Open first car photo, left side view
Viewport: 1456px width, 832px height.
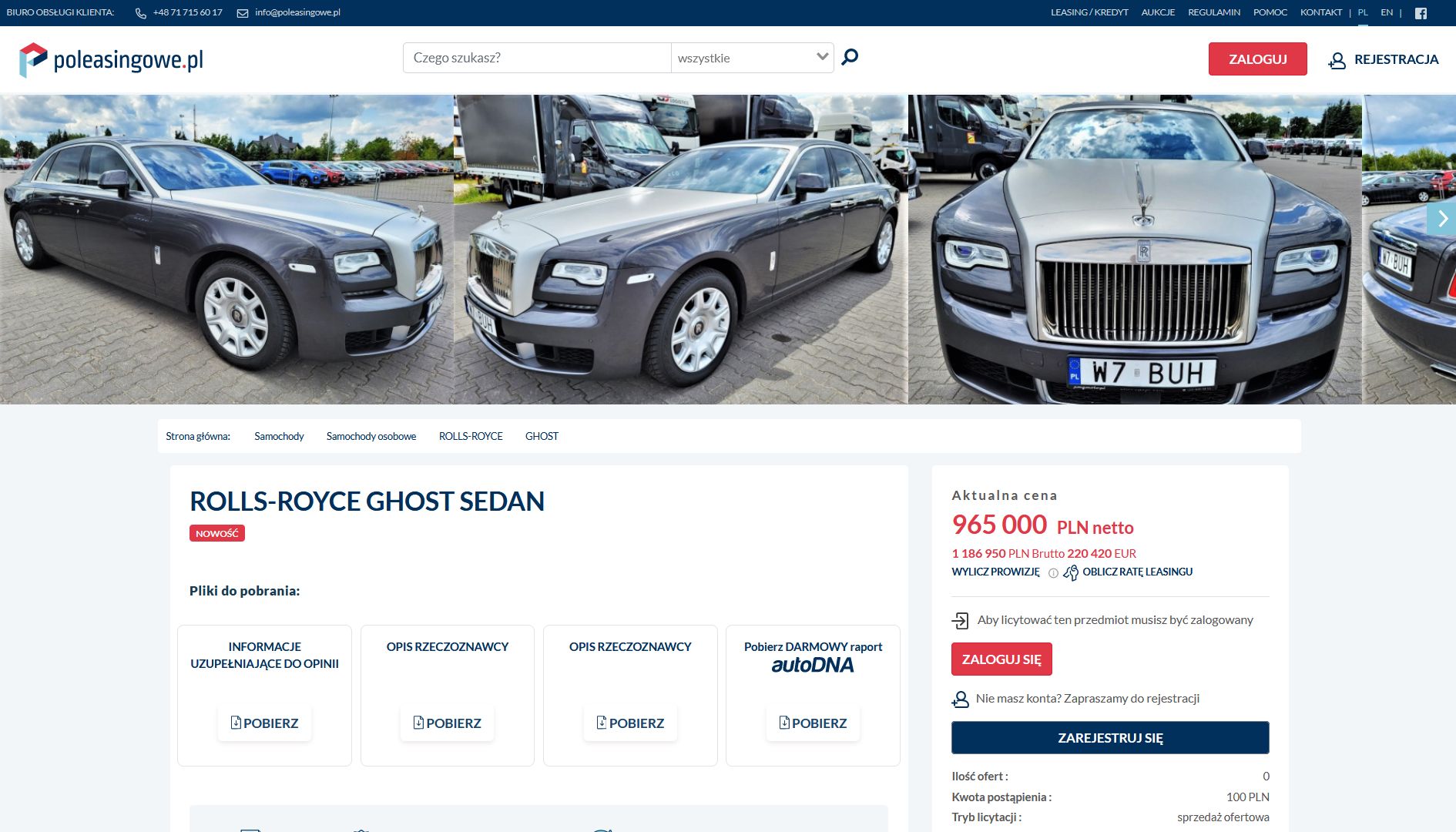[x=226, y=250]
